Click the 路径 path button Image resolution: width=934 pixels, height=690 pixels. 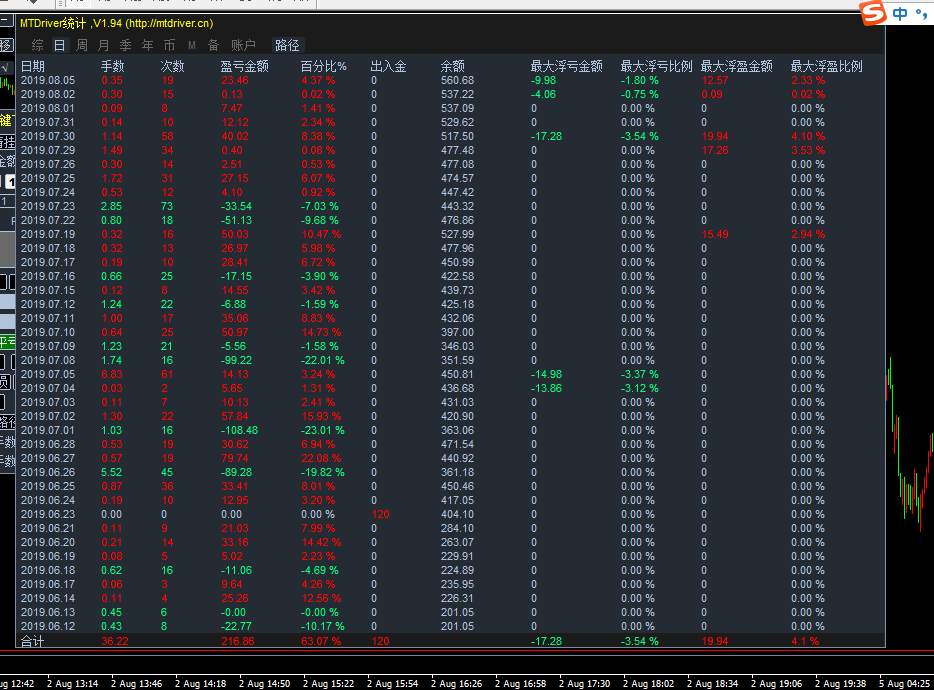click(287, 45)
